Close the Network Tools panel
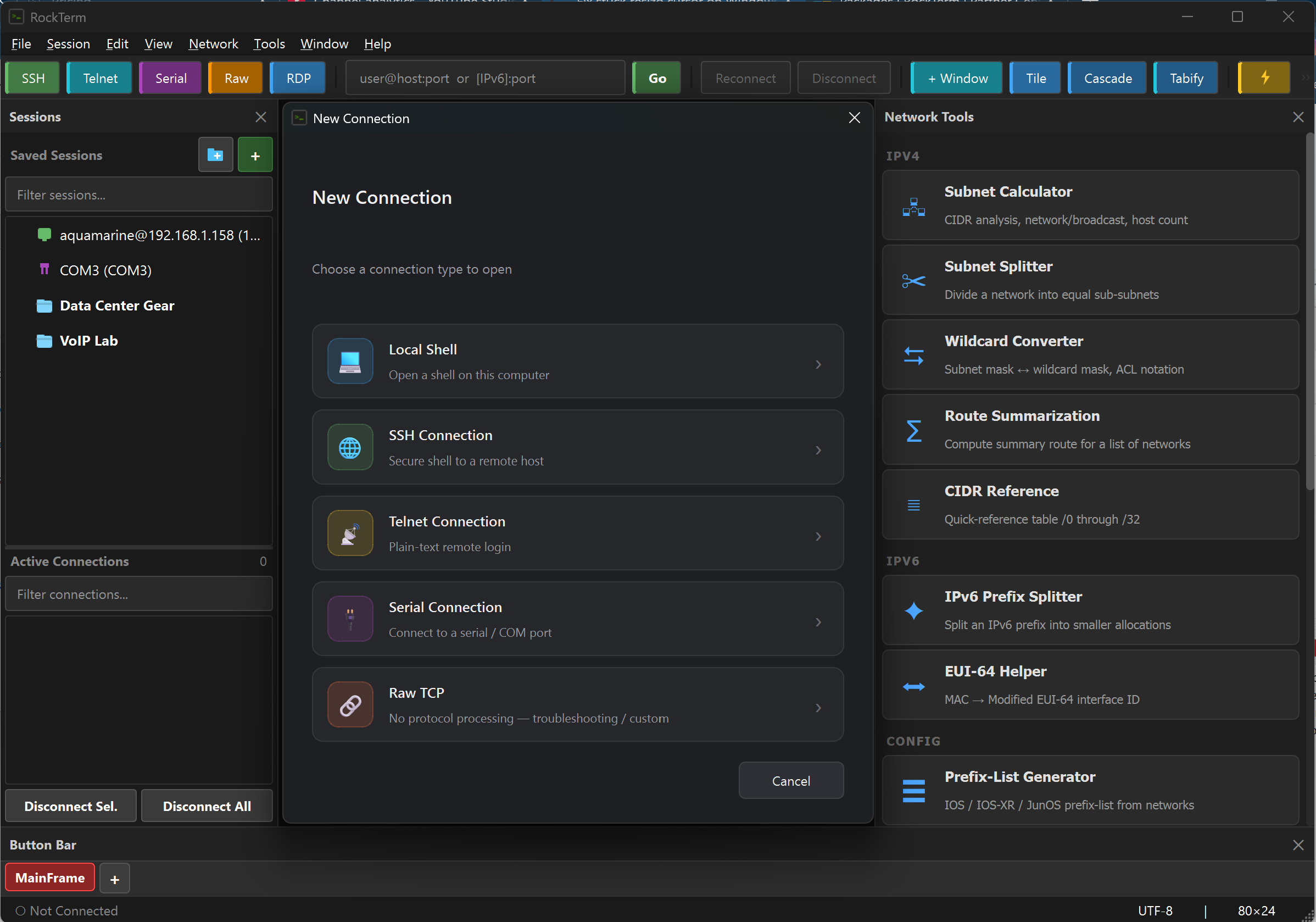Viewport: 1316px width, 922px height. (x=1298, y=117)
